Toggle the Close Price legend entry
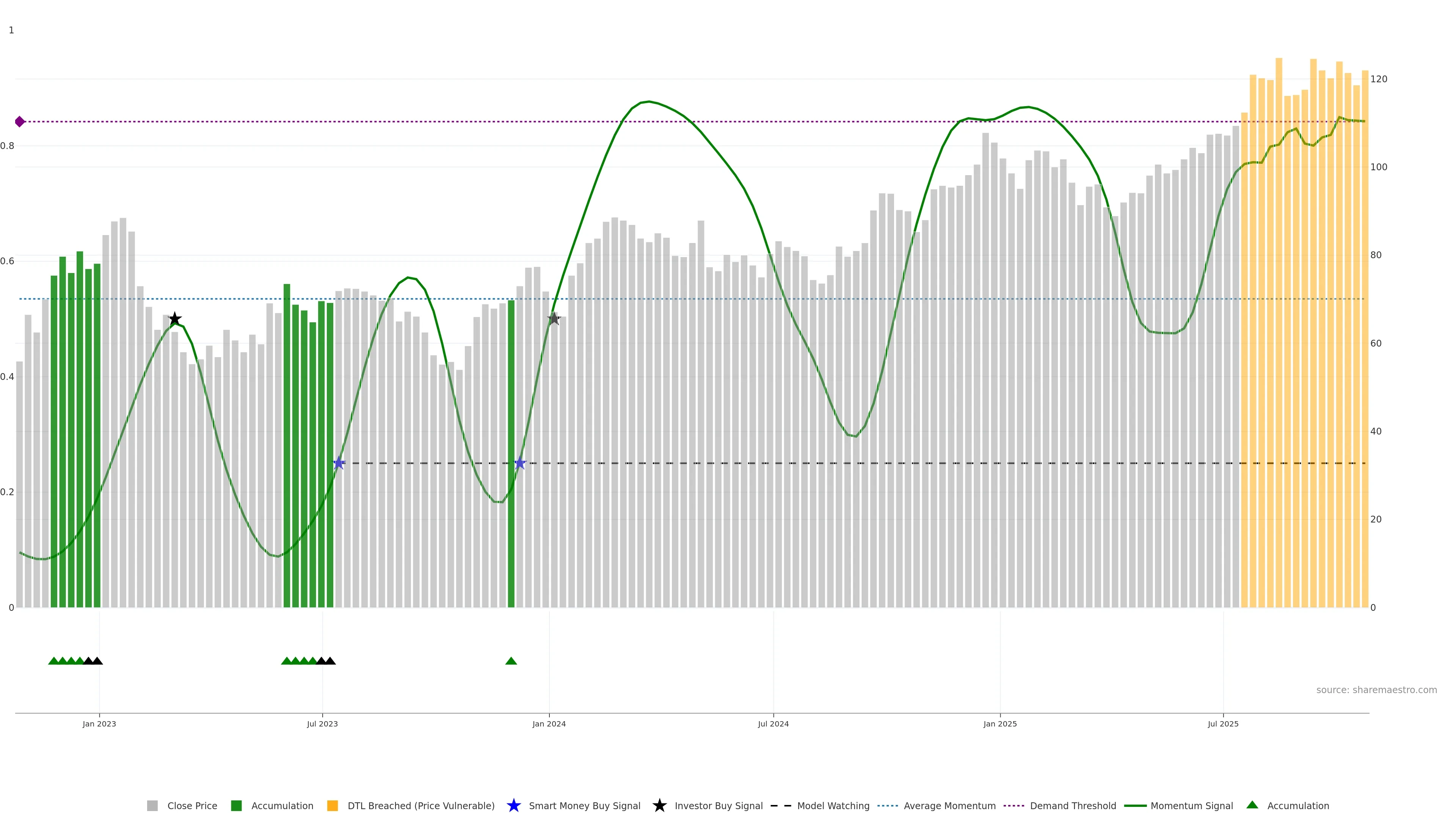This screenshot has width=1456, height=819. 191,805
